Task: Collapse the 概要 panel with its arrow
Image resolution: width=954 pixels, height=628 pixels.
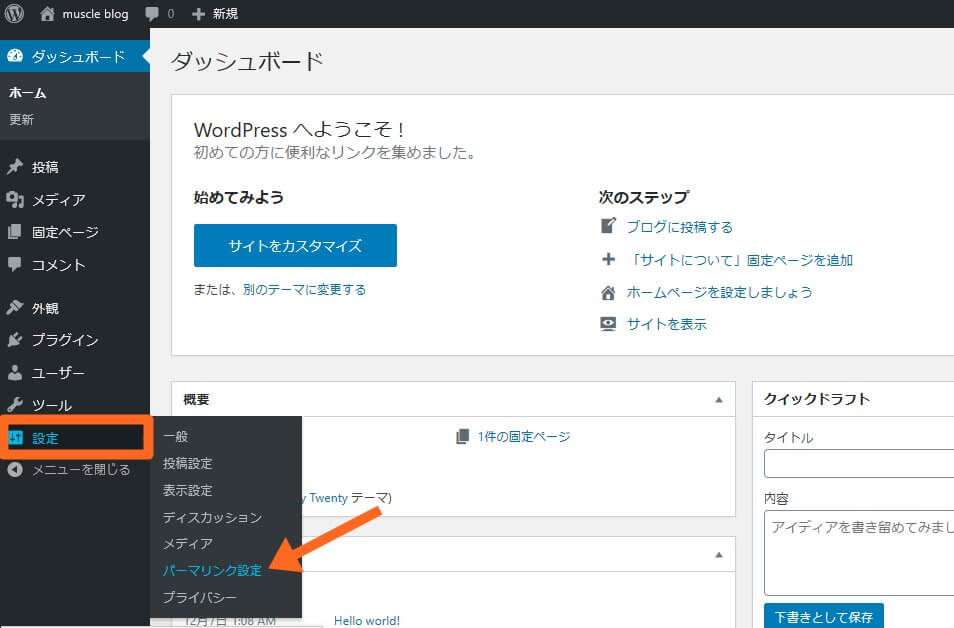Action: [719, 400]
